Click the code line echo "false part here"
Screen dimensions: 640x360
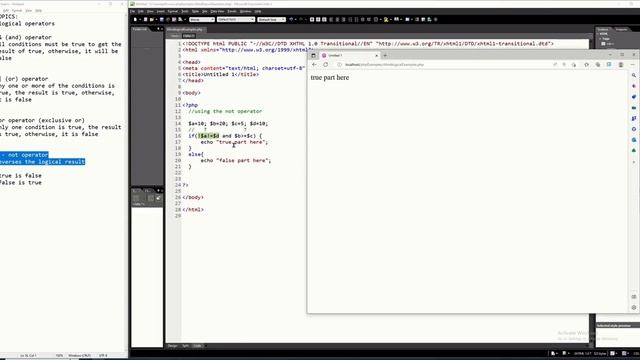[x=236, y=160]
